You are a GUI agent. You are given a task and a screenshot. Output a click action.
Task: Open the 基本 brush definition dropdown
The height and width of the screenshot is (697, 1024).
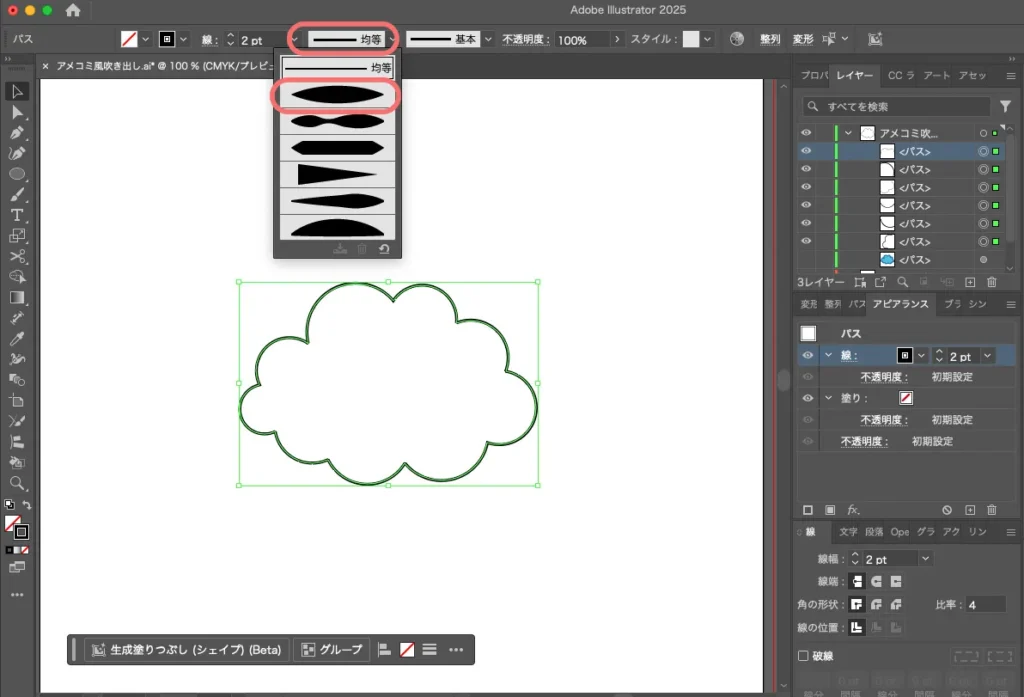pyautogui.click(x=488, y=40)
